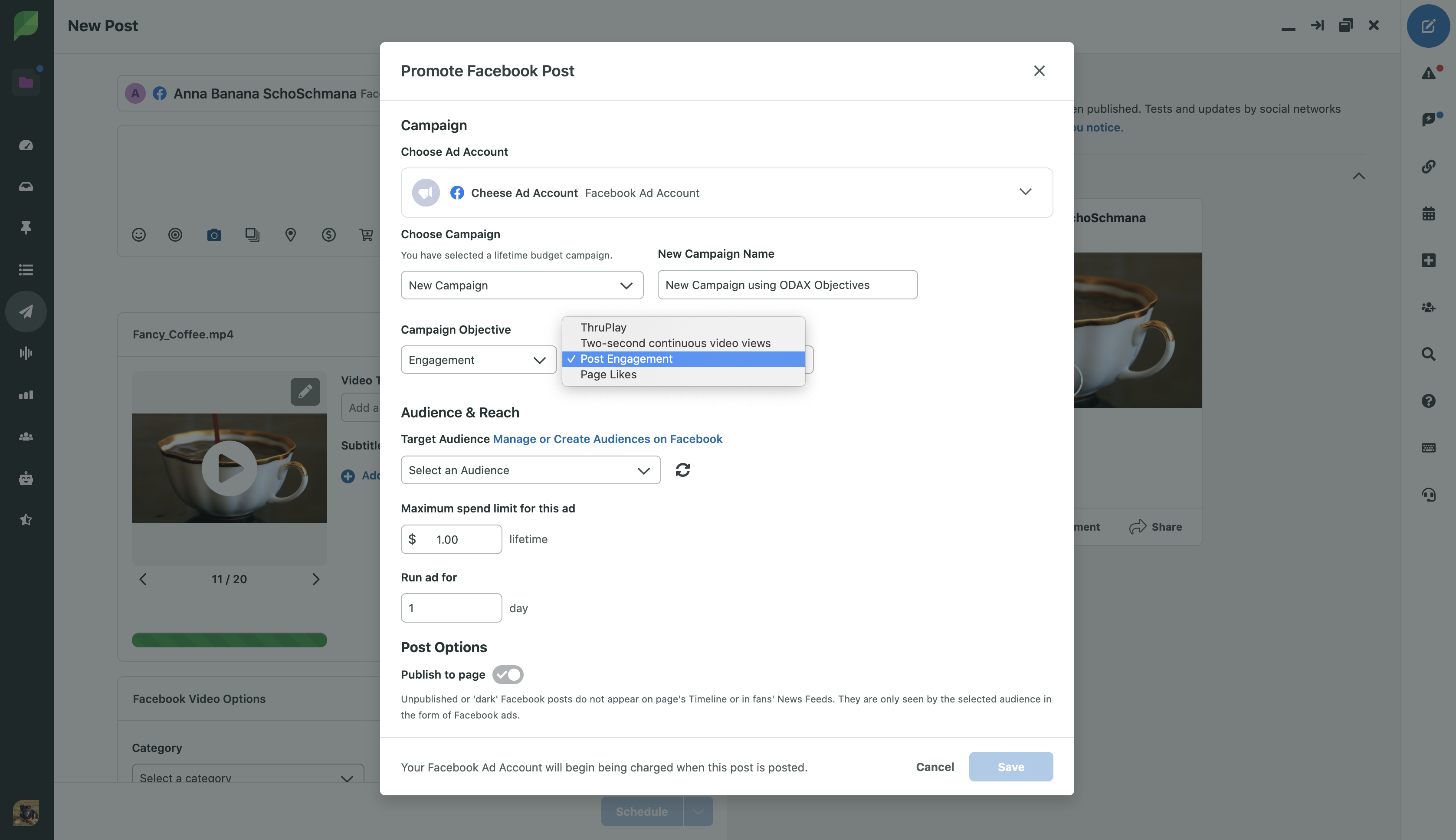Expand the Choose Ad Account dropdown
This screenshot has width=1456, height=840.
[727, 193]
